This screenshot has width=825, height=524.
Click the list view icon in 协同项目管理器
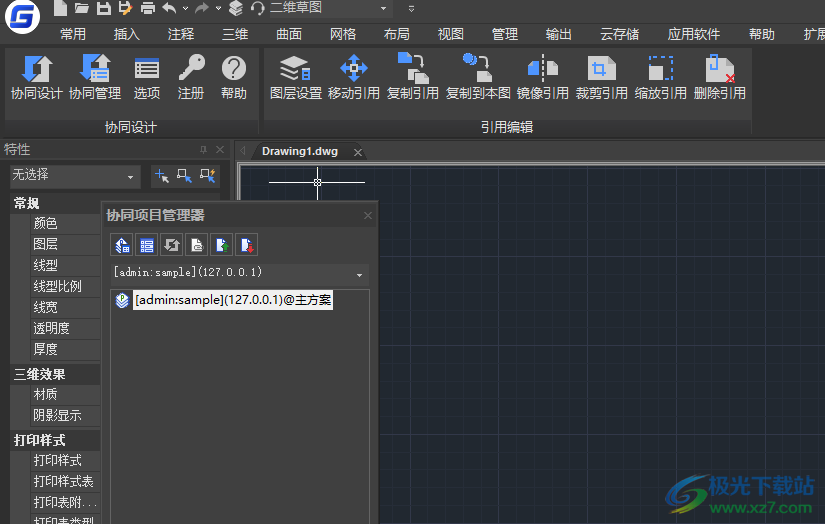(147, 245)
